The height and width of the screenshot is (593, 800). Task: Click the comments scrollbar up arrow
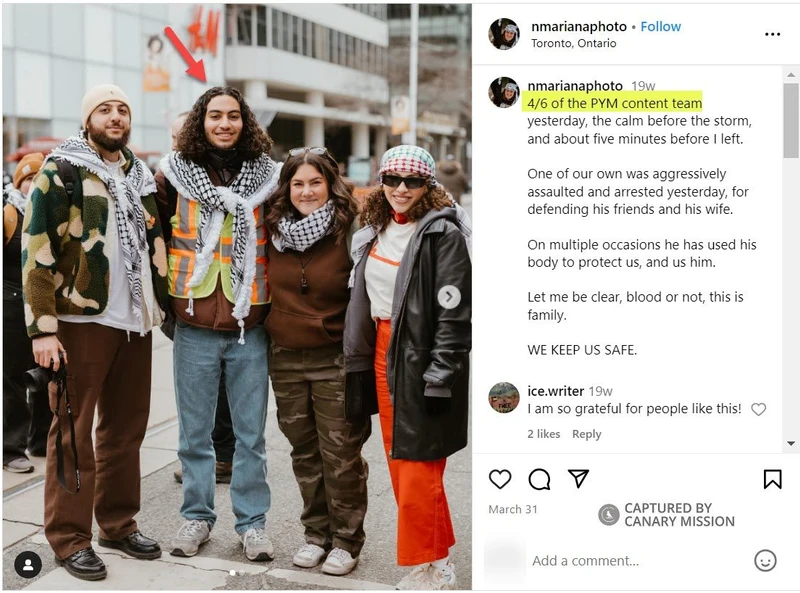point(790,75)
